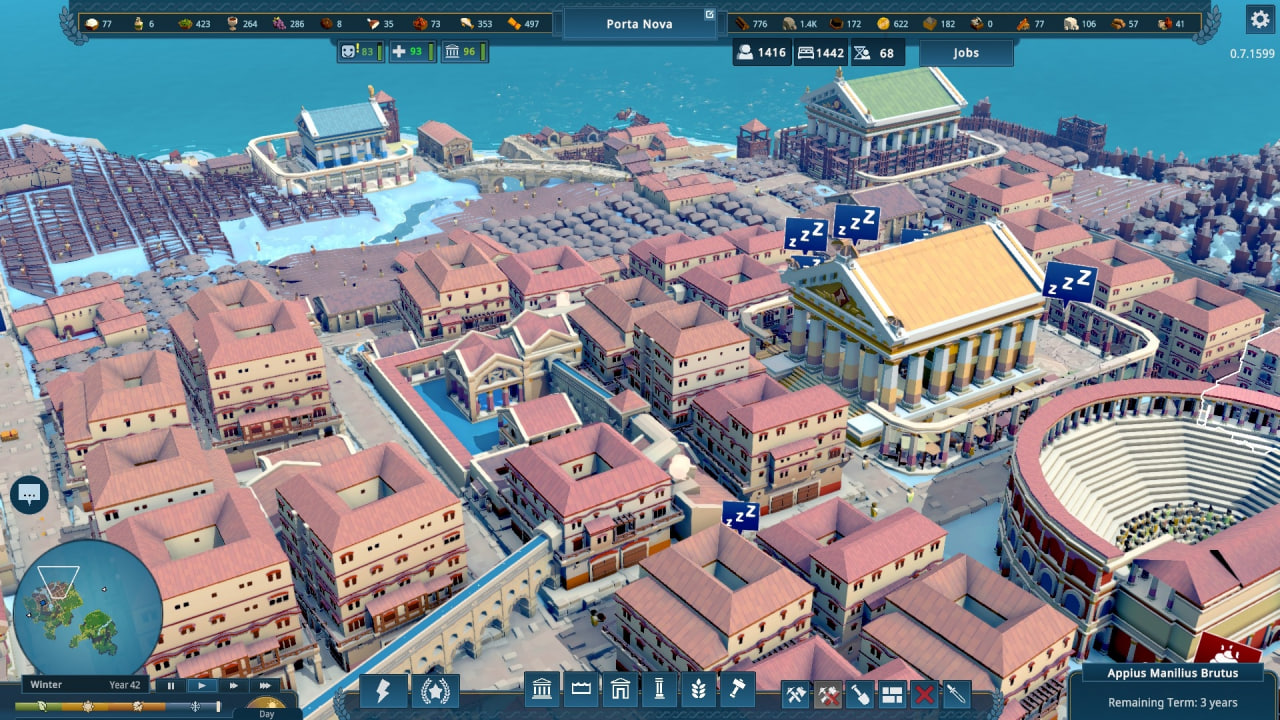Screen dimensions: 1280x720
Task: Set game speed to fastest
Action: point(265,685)
